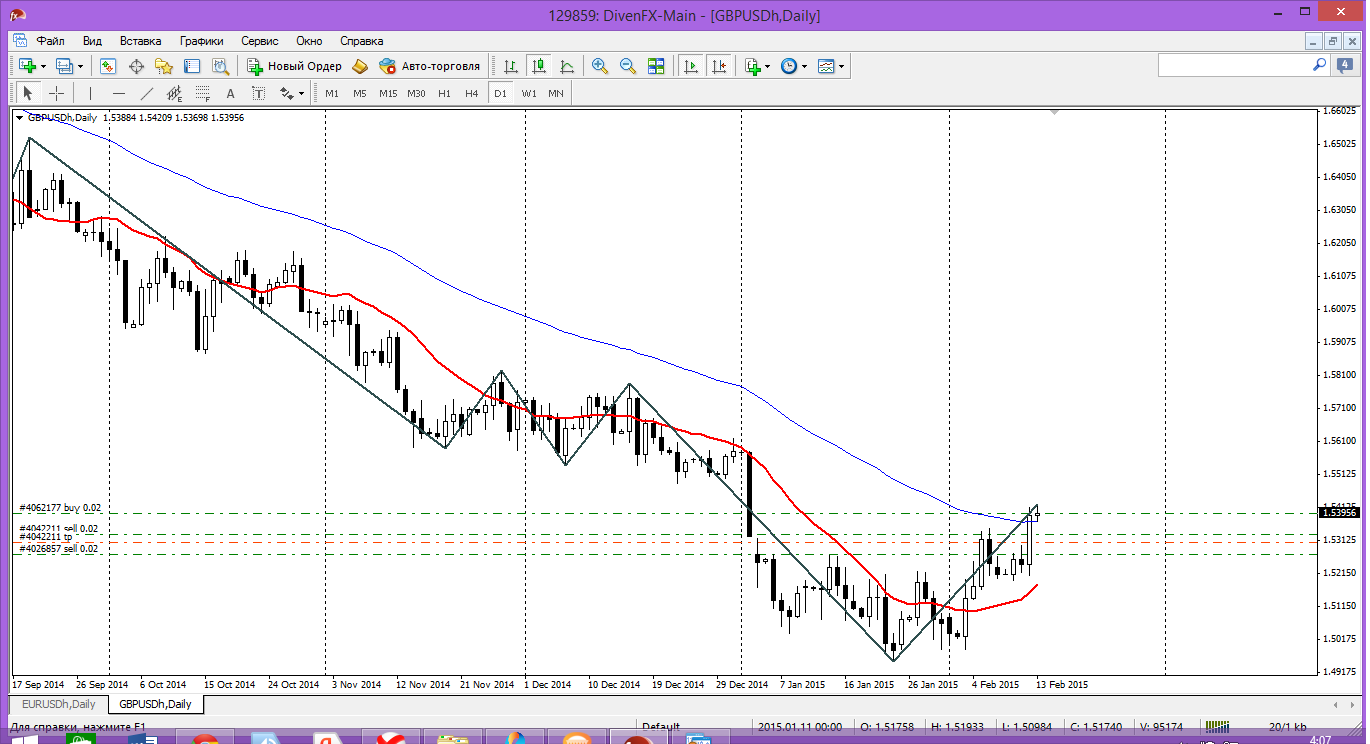Open the Сервис menu
1370x744 pixels.
260,41
